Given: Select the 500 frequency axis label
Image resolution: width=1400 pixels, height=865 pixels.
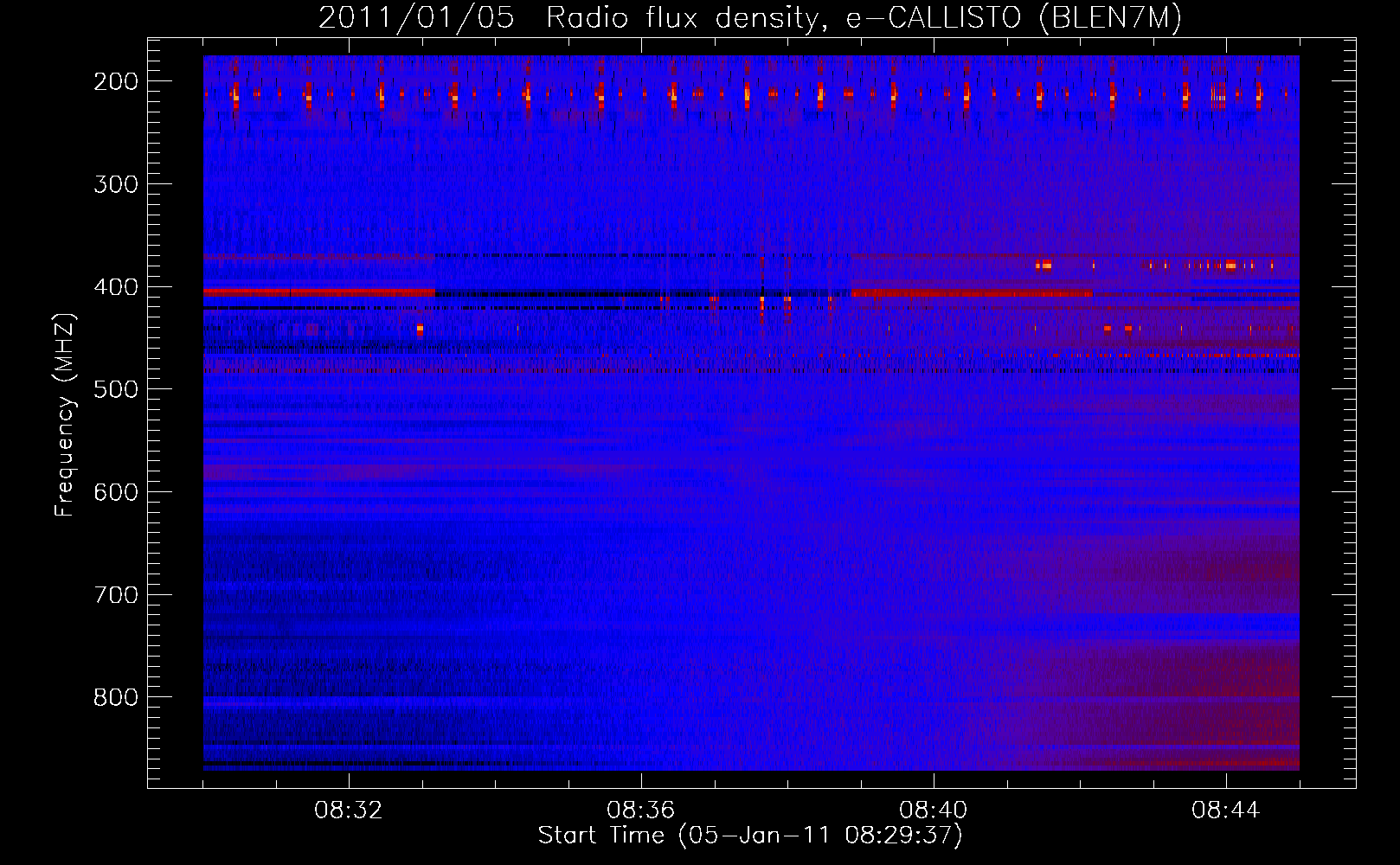Looking at the screenshot, I should point(116,389).
